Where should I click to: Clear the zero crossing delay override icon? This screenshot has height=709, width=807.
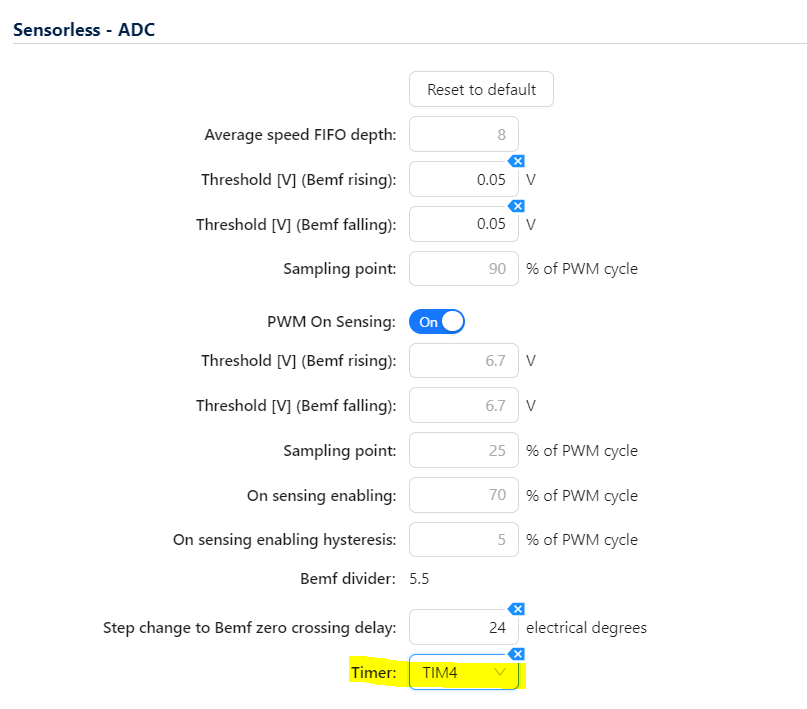517,609
